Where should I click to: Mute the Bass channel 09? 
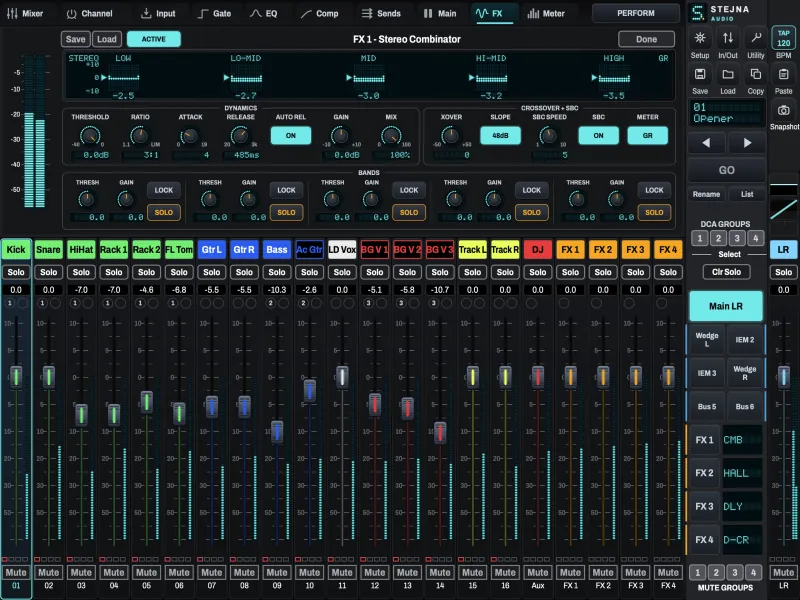pos(277,572)
